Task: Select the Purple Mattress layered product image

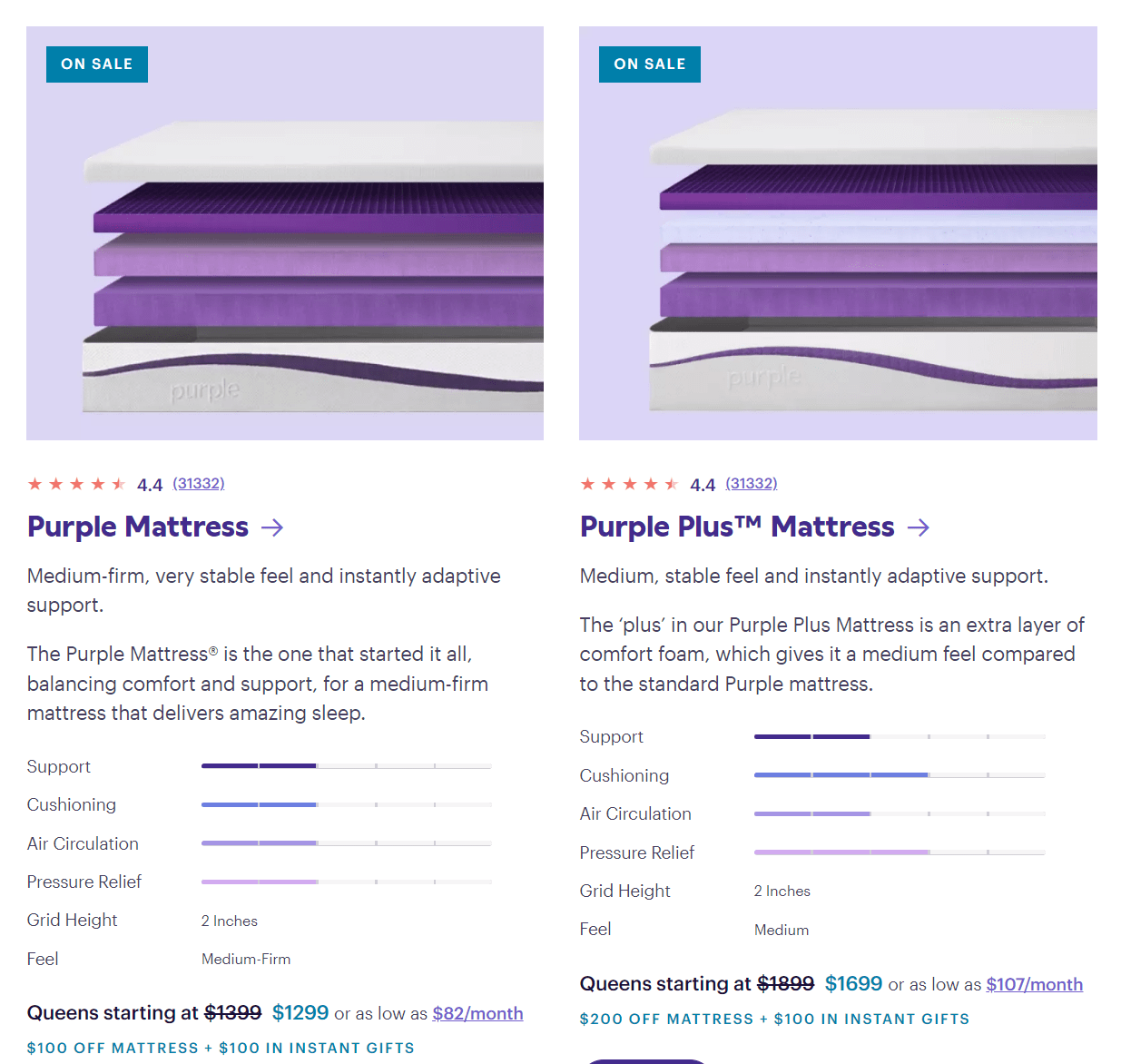Action: coord(285,233)
